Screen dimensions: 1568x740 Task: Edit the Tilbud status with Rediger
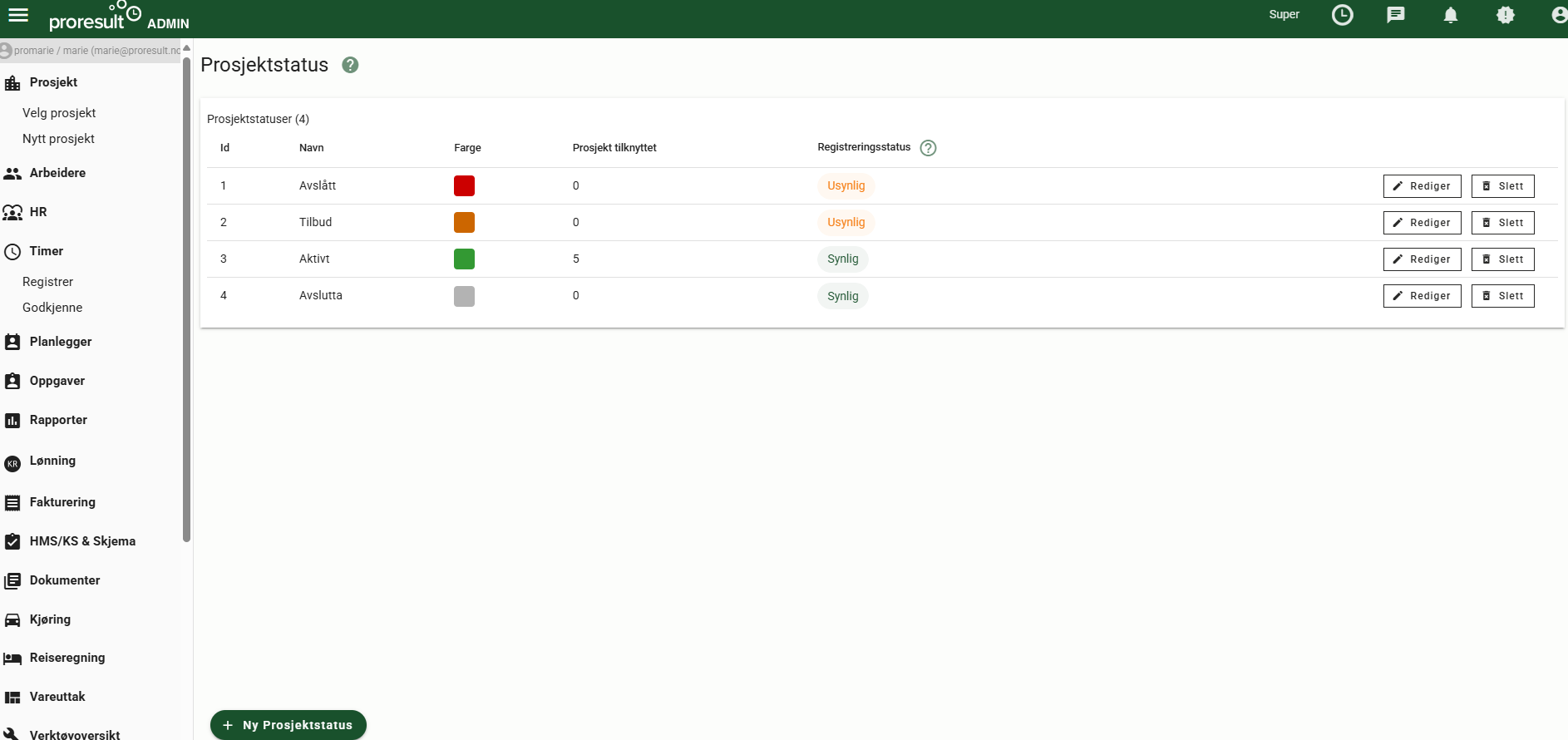[x=1422, y=223]
